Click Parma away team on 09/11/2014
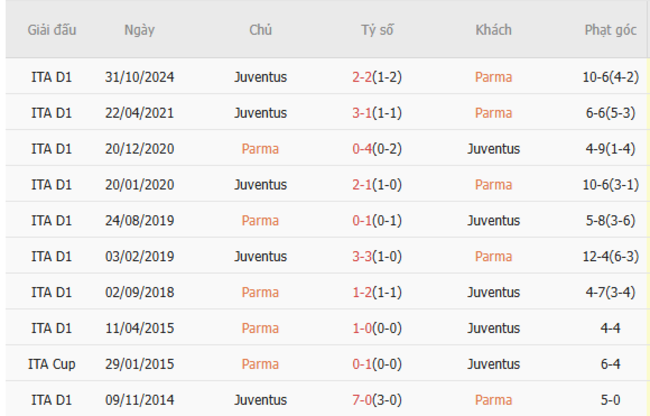650x416 pixels. click(493, 400)
